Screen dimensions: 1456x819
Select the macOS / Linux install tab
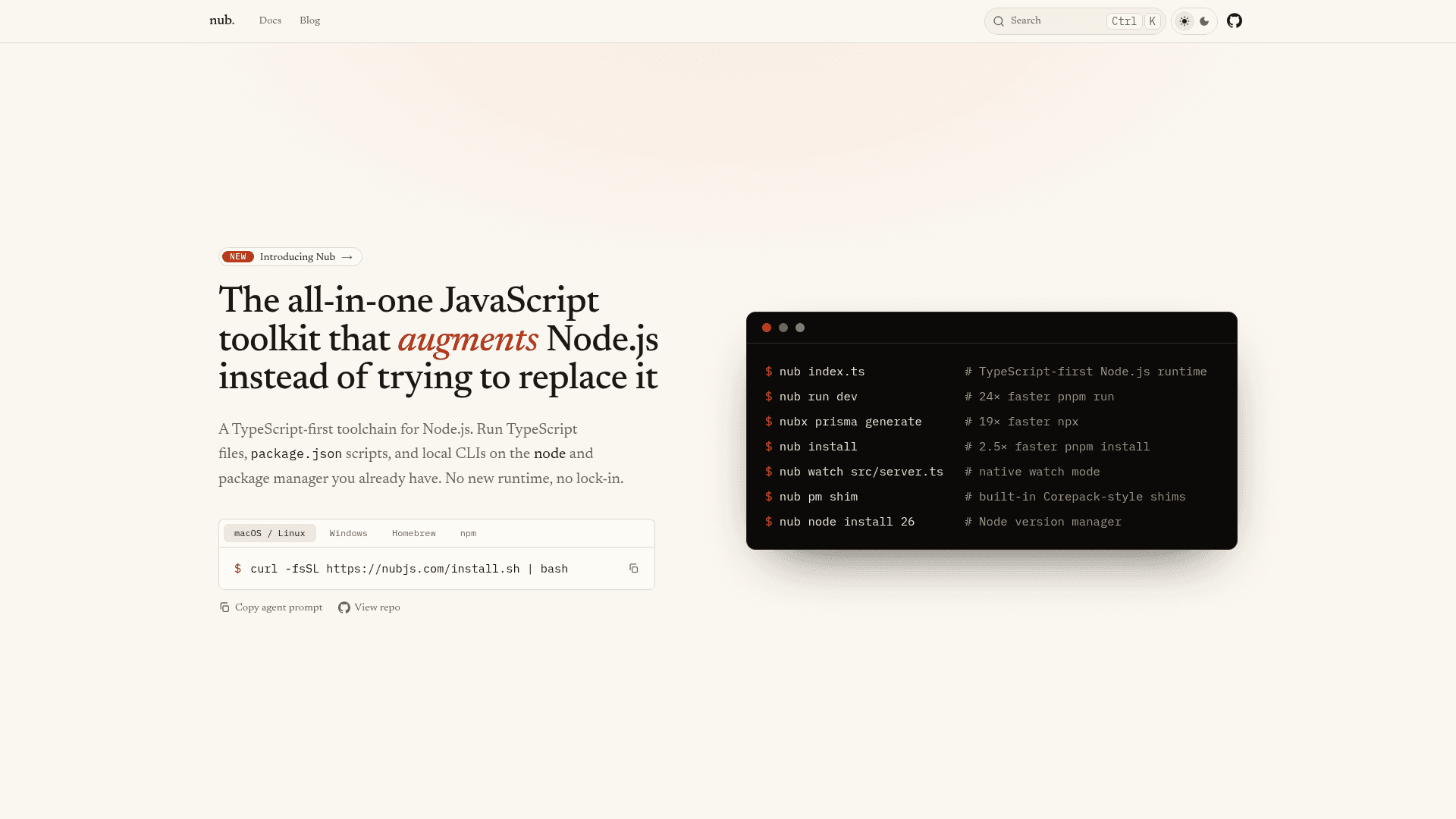tap(270, 533)
